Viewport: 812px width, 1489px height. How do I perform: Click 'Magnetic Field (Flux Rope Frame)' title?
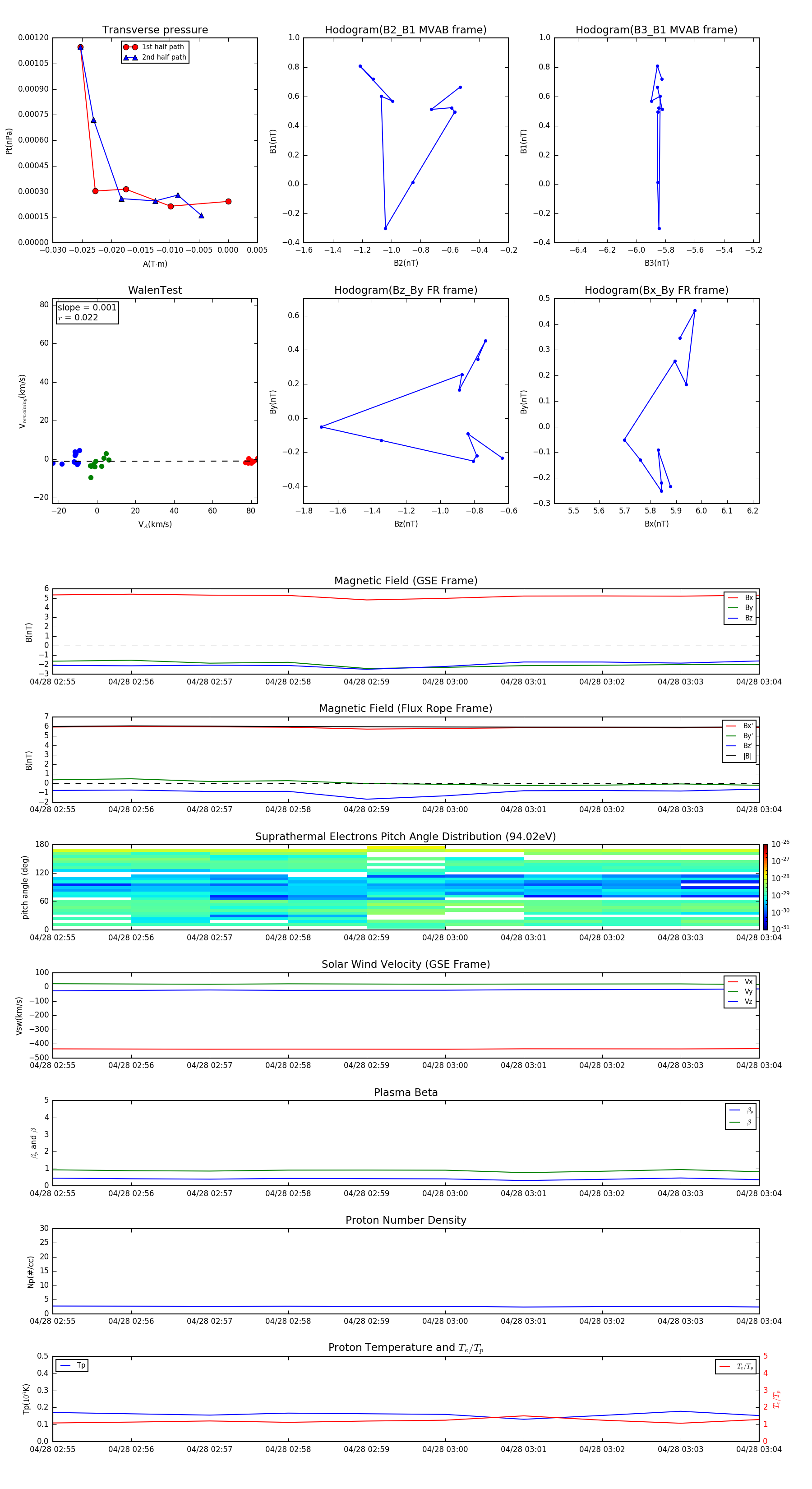point(406,709)
